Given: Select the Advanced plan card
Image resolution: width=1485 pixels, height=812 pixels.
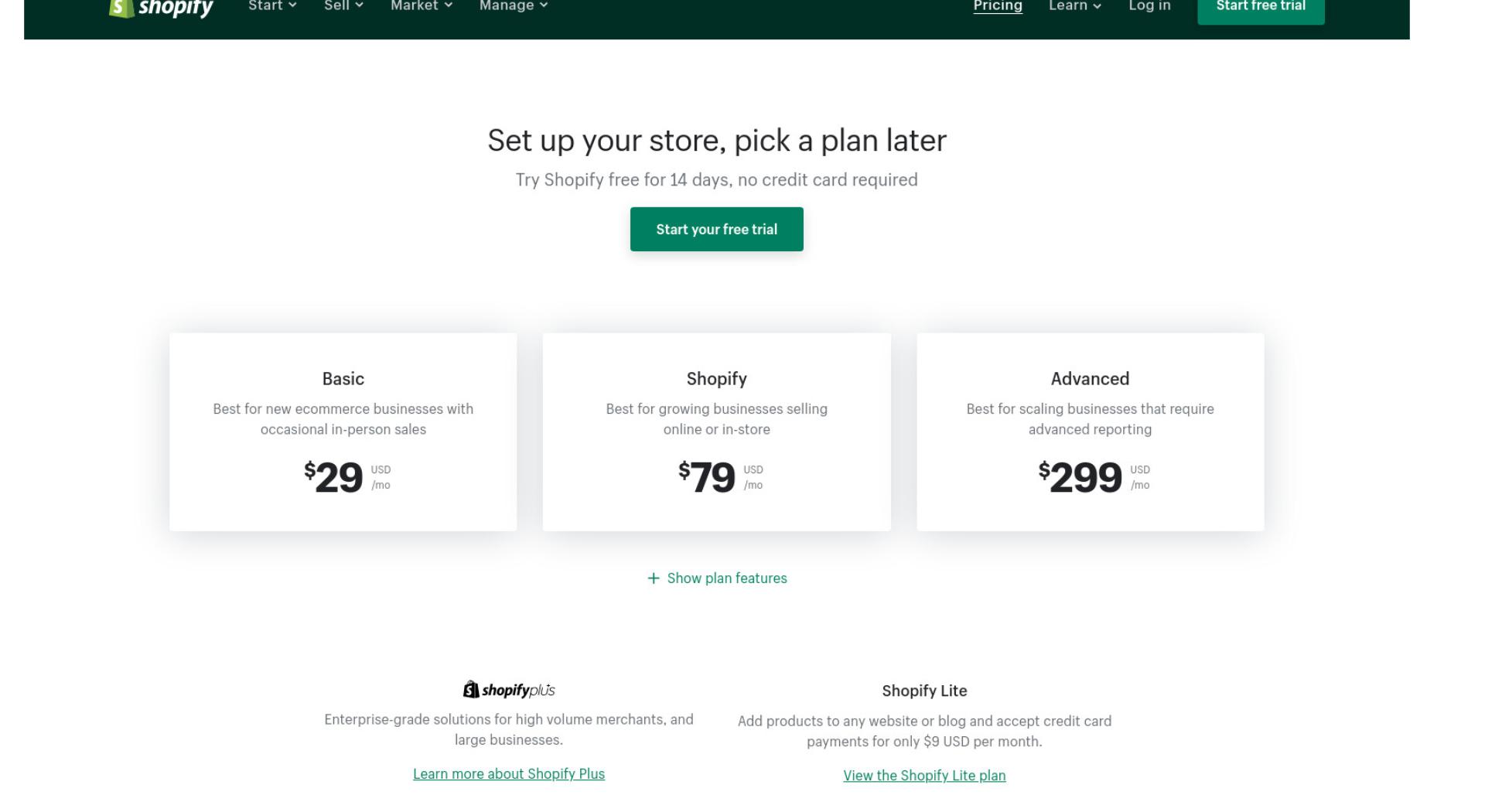Looking at the screenshot, I should pyautogui.click(x=1091, y=432).
